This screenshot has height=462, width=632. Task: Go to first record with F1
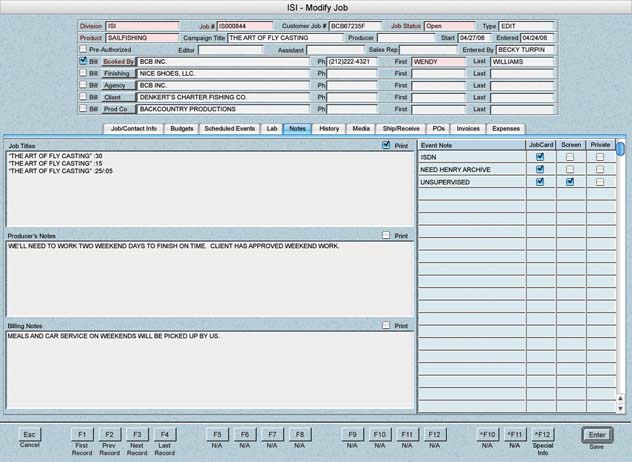click(81, 434)
